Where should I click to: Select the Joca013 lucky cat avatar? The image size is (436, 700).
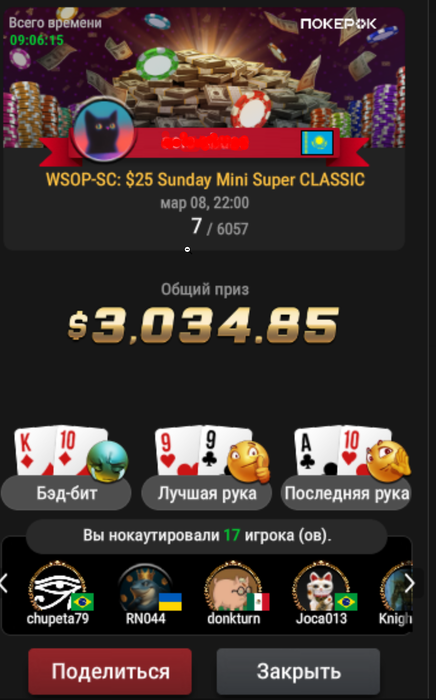coord(321,587)
